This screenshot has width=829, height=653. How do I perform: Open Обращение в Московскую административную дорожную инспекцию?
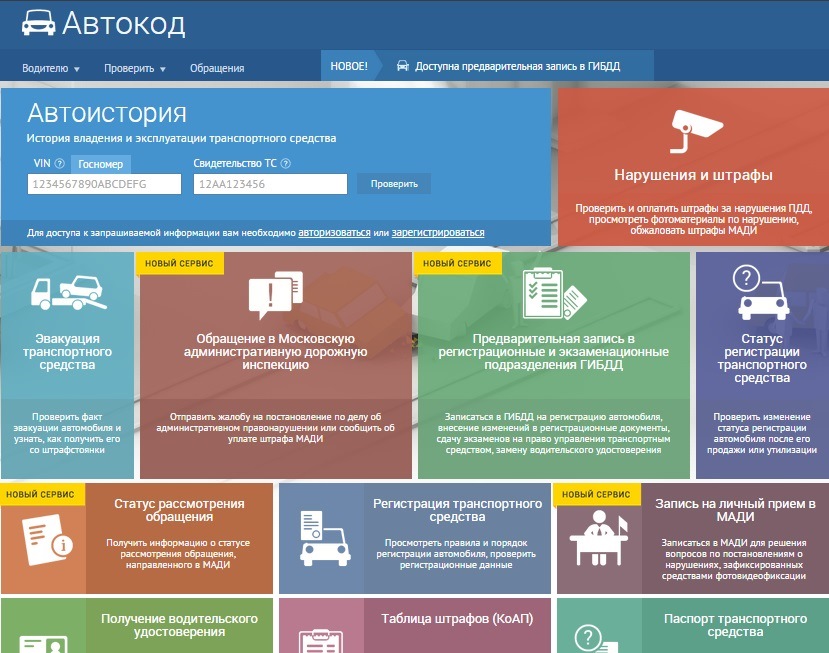click(275, 352)
